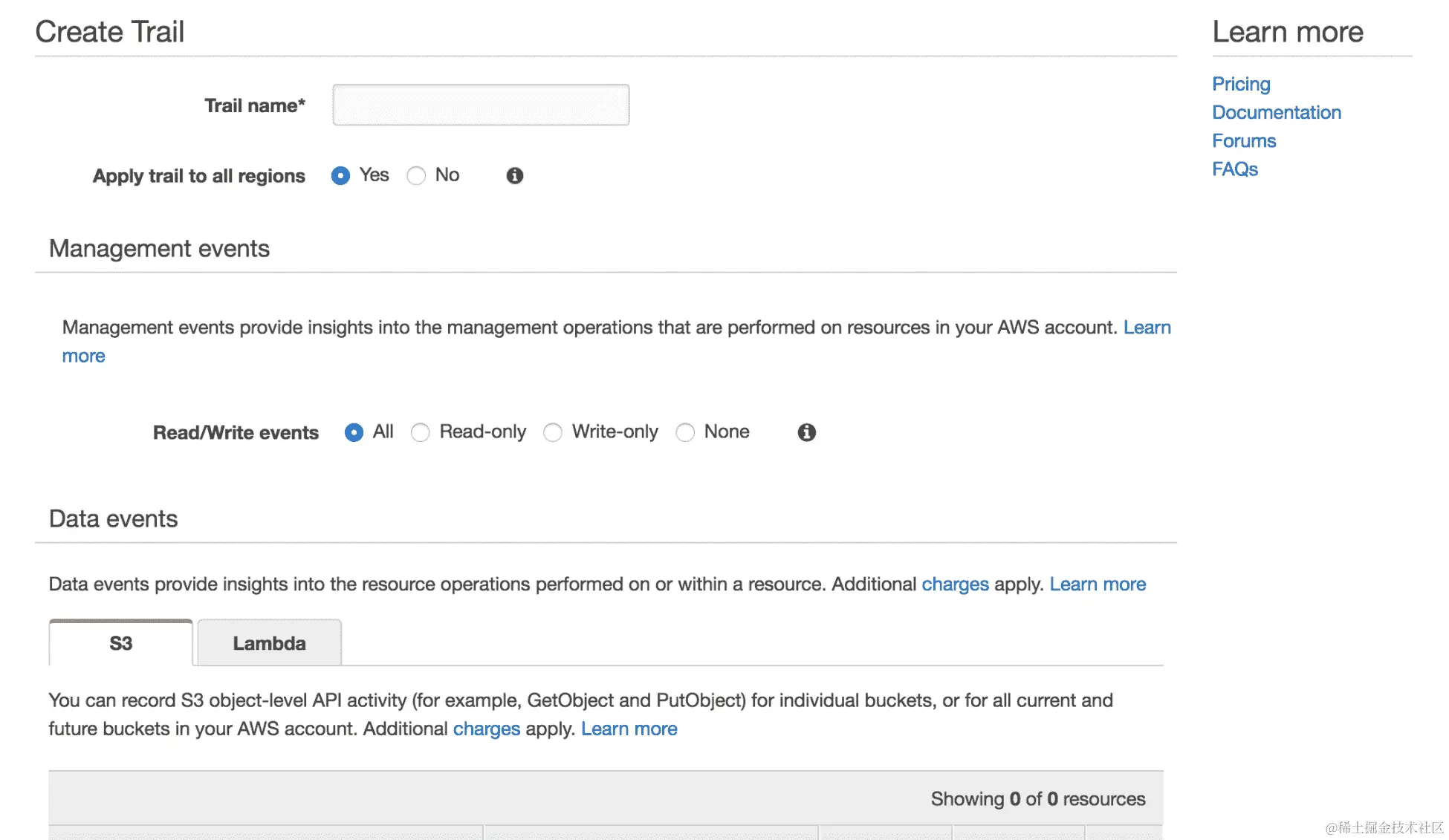Choose All for Read/Write events

coord(354,432)
